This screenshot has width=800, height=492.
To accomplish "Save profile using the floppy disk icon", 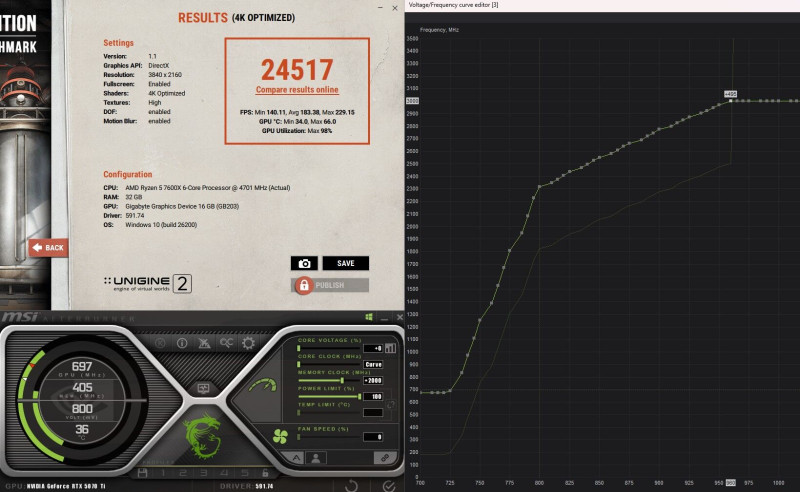I will point(142,473).
